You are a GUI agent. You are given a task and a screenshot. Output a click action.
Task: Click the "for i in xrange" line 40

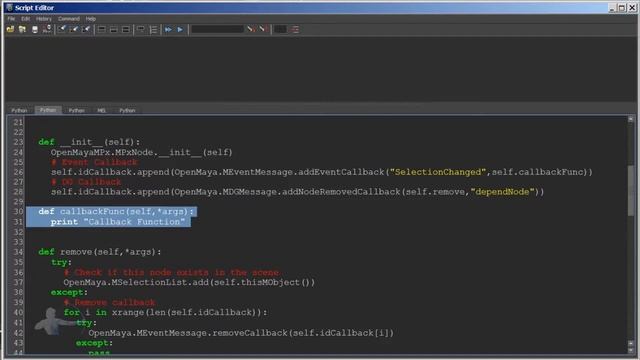(165, 313)
